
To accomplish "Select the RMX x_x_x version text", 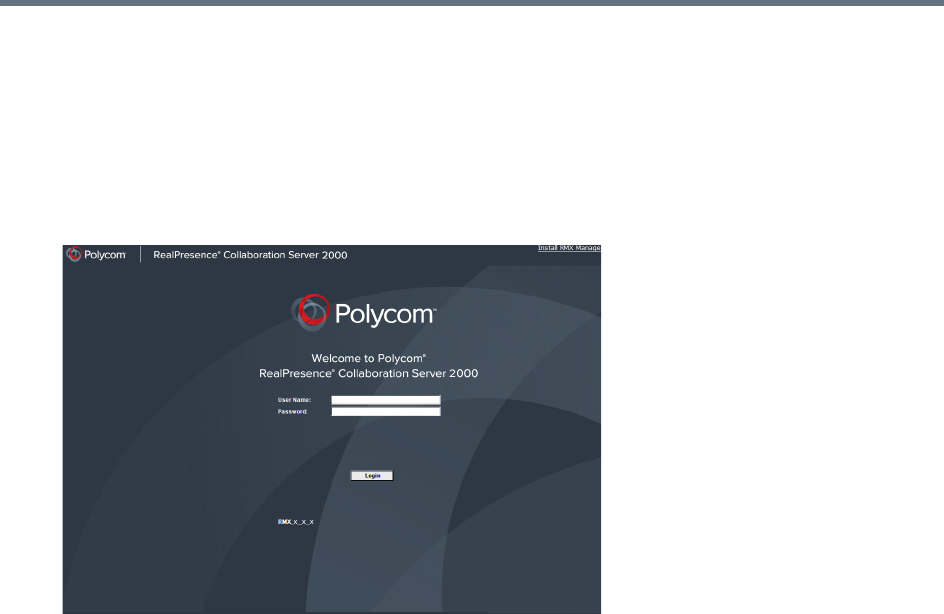I will coord(296,522).
